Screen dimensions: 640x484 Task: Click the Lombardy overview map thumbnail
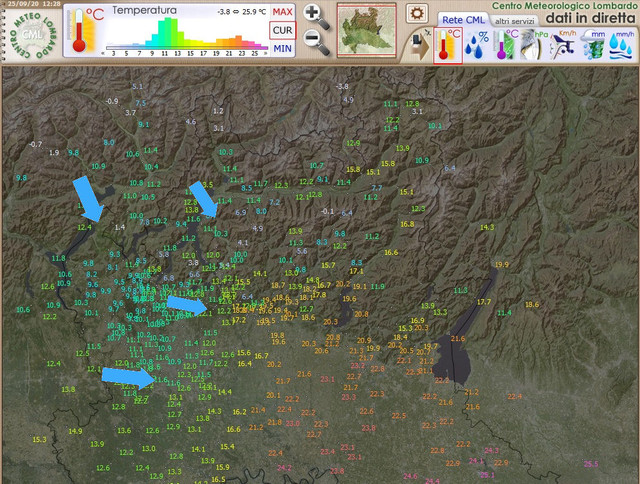(367, 30)
